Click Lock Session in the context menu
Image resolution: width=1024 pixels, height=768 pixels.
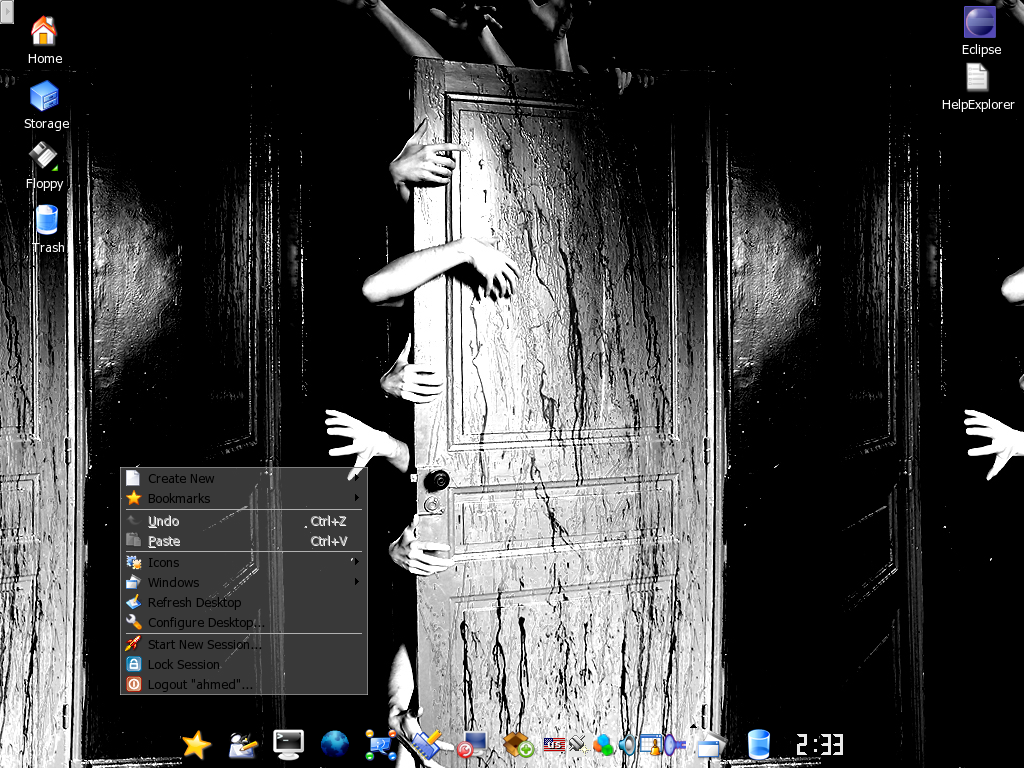point(183,664)
